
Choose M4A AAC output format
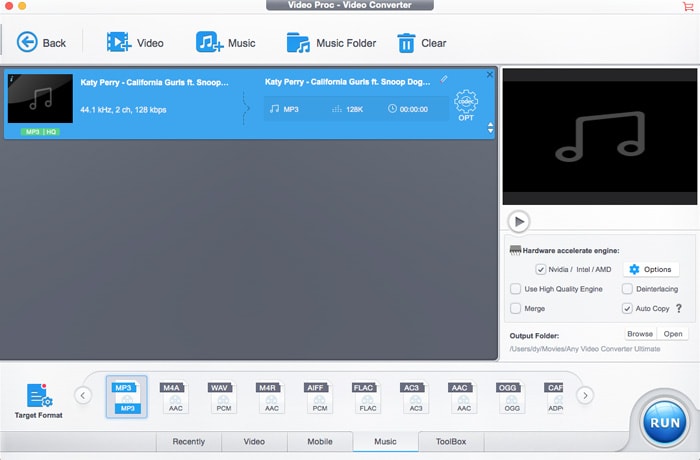(175, 397)
